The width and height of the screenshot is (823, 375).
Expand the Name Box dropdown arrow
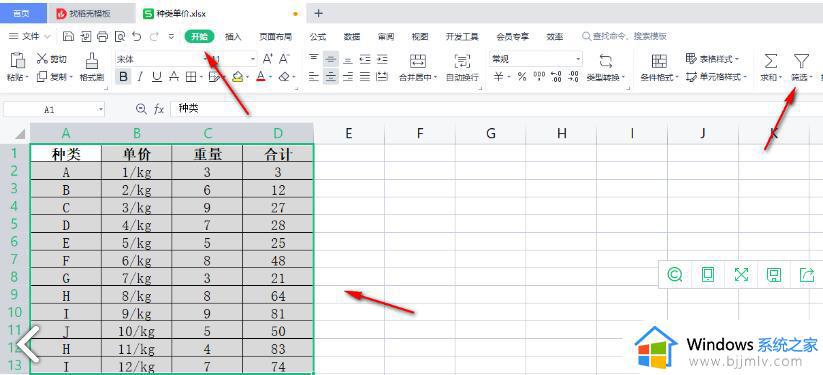coord(100,109)
